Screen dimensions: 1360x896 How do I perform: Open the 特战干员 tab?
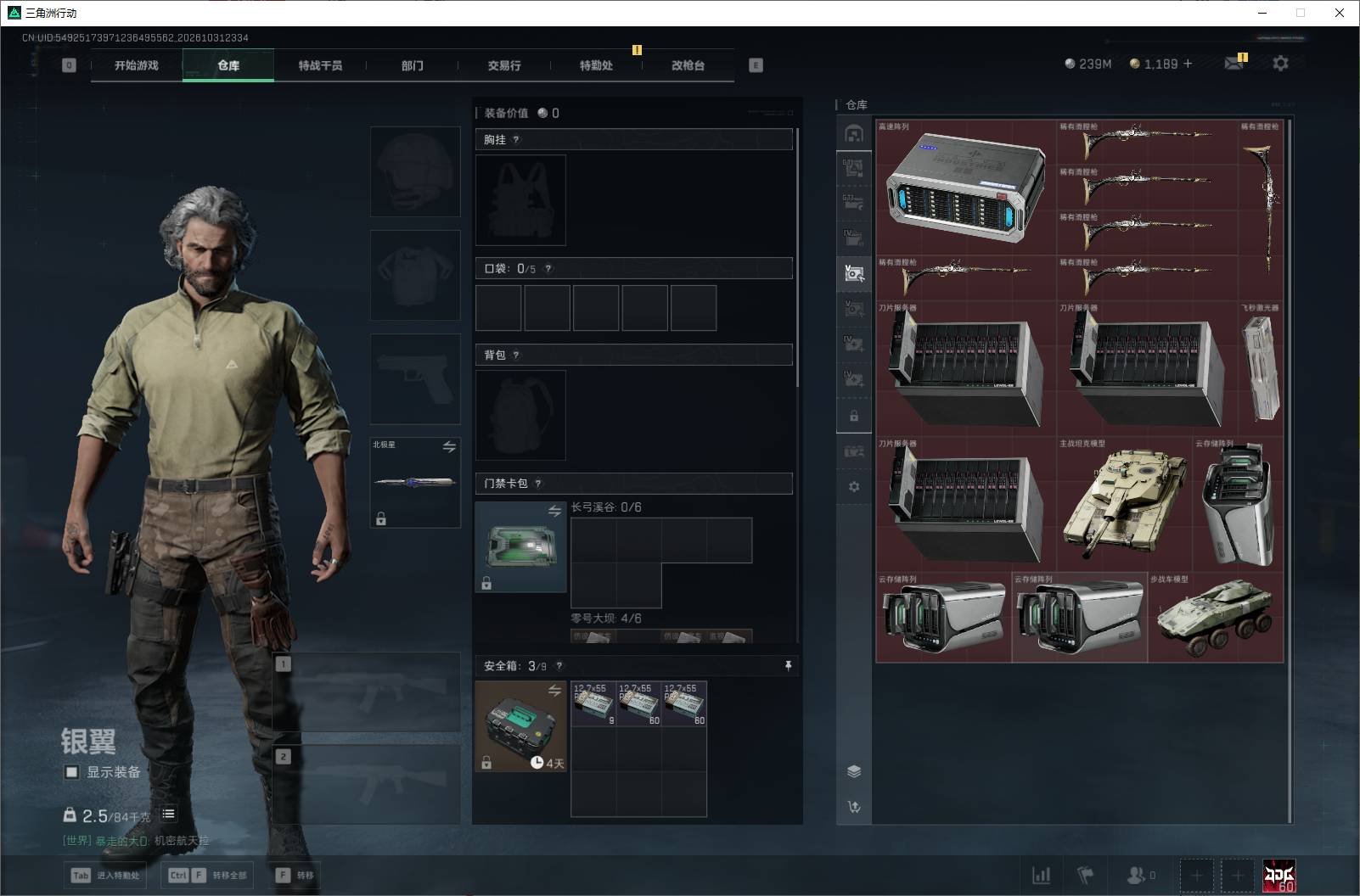point(320,65)
